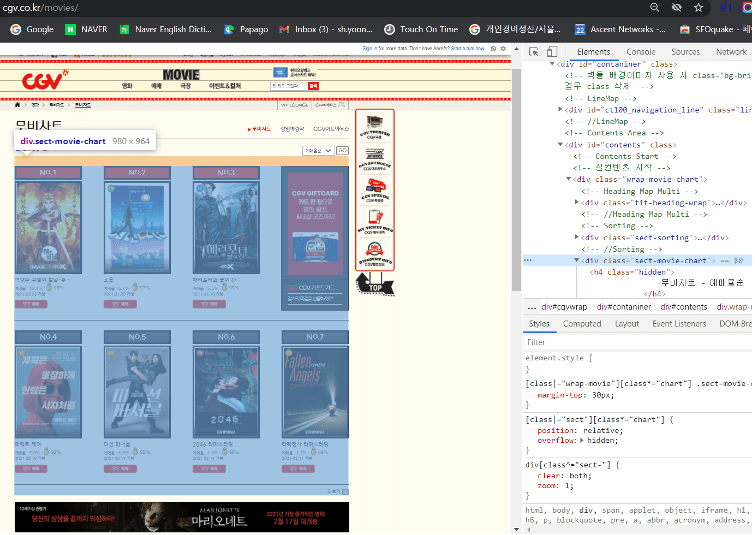This screenshot has width=755, height=535.
Task: Switch to the Console tab
Action: click(x=640, y=52)
